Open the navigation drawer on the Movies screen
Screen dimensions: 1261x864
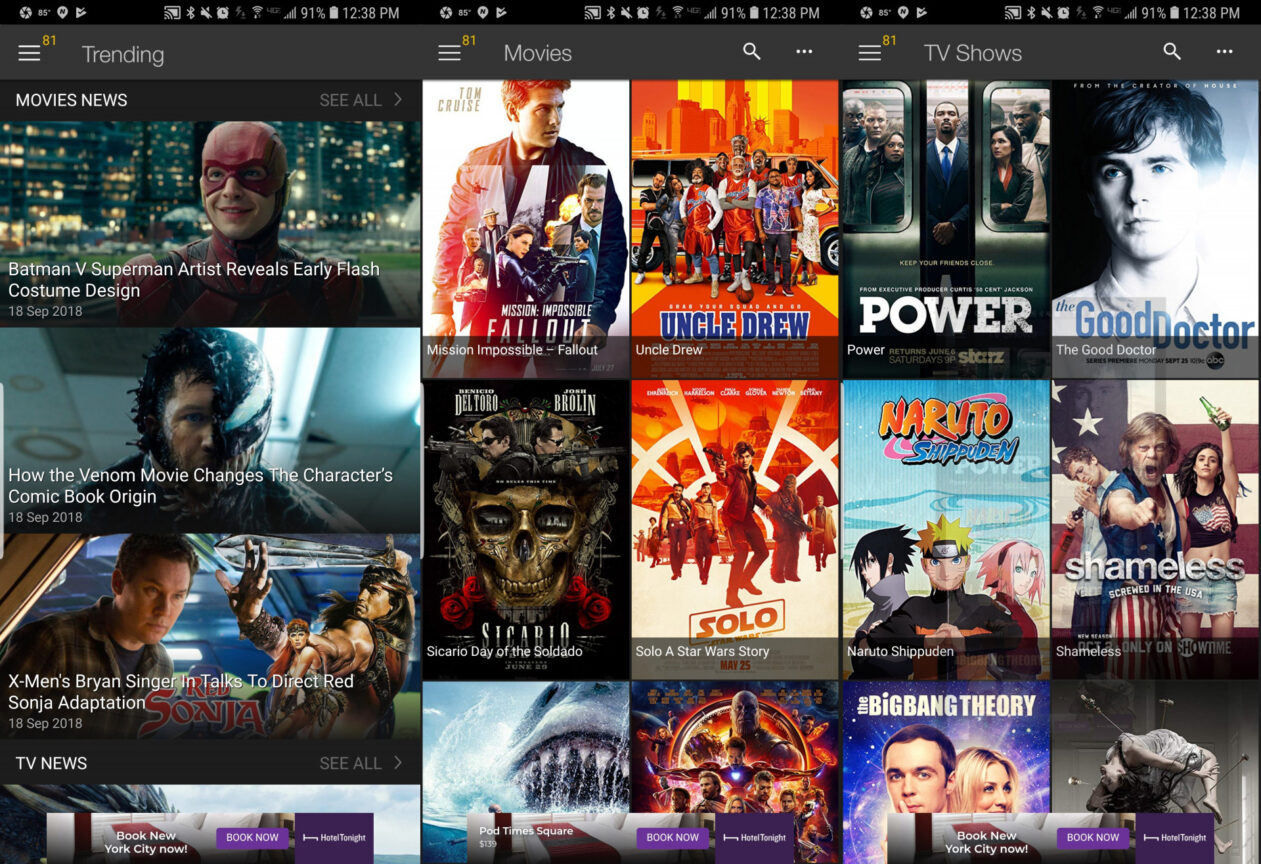(x=449, y=52)
